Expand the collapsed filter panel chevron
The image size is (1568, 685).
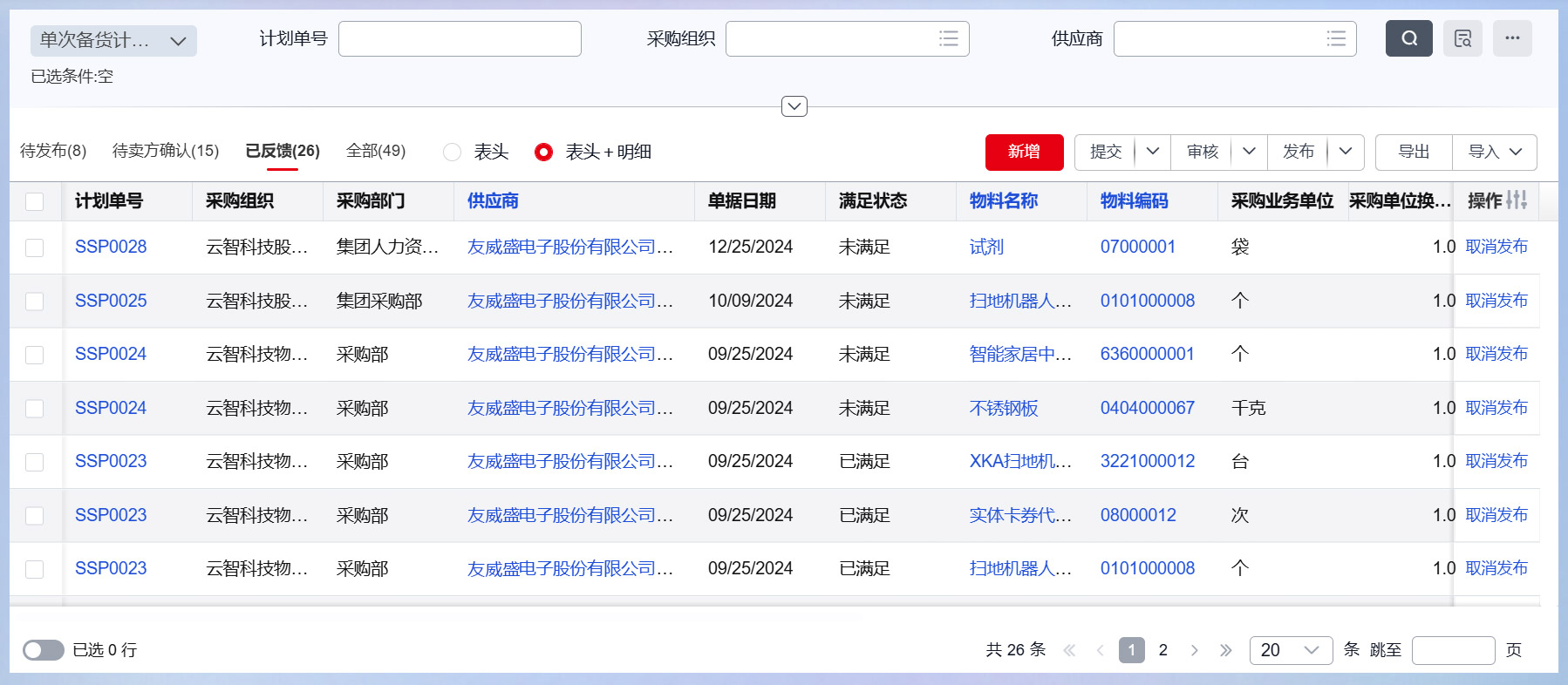click(x=794, y=106)
